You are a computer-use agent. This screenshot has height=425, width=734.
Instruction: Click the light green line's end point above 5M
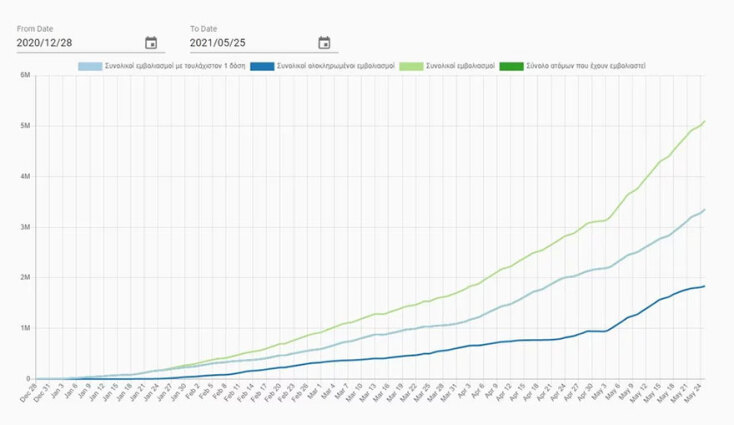click(705, 121)
